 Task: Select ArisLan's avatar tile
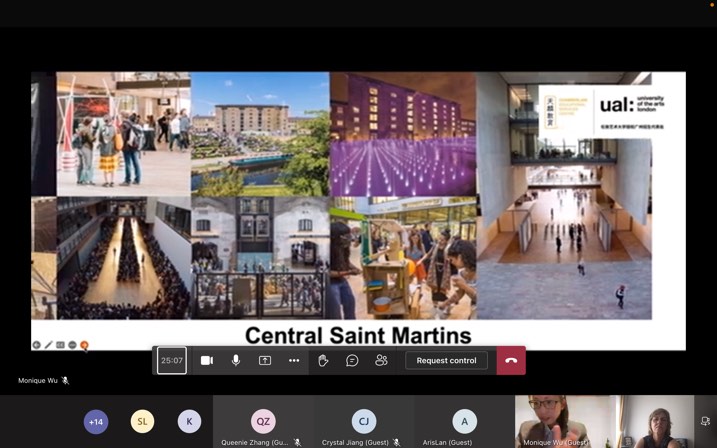click(465, 421)
